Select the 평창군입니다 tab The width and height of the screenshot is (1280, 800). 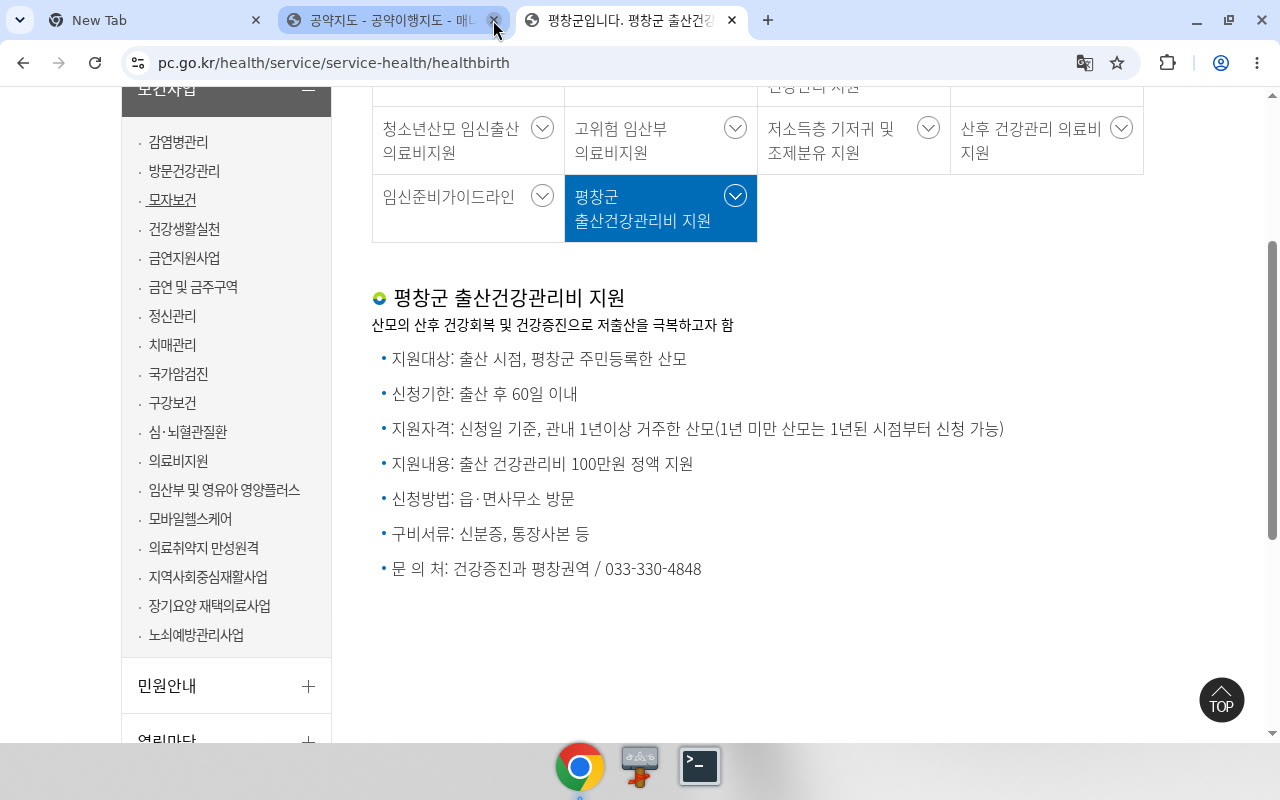click(x=632, y=20)
